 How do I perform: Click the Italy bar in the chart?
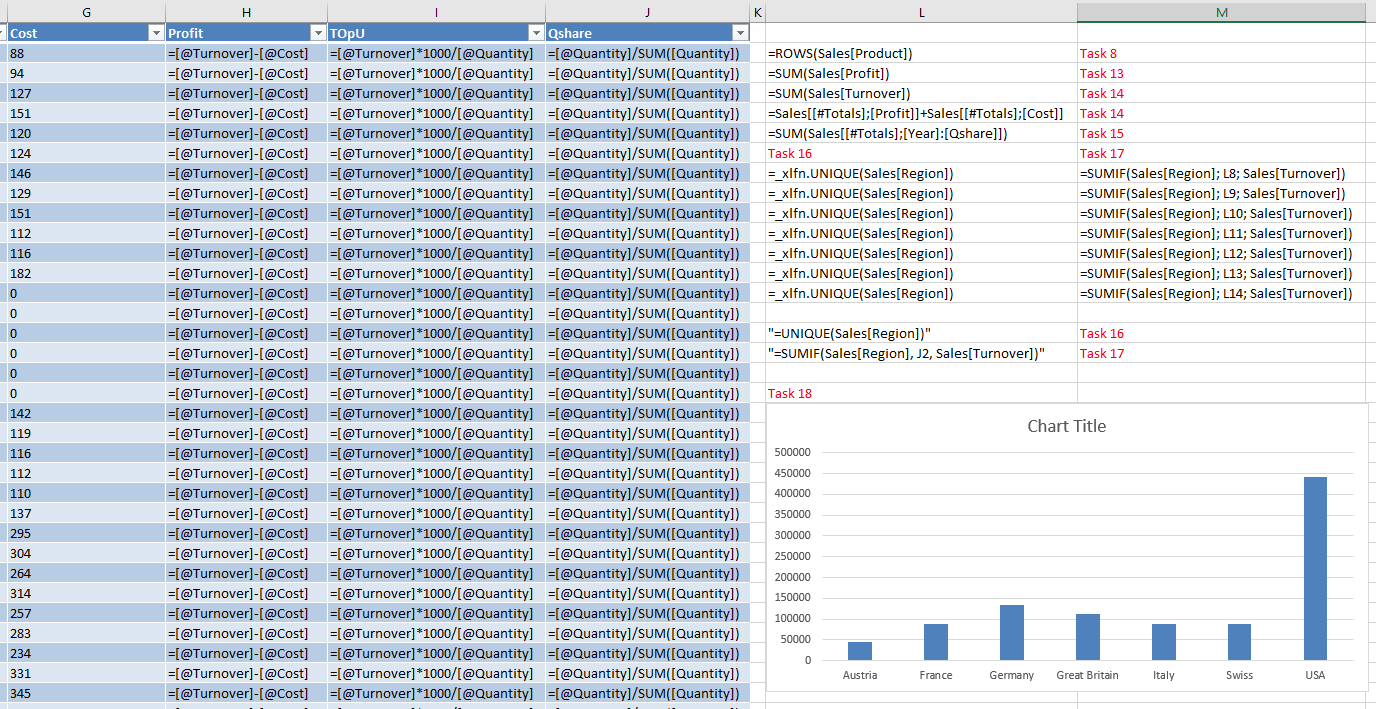click(1163, 642)
